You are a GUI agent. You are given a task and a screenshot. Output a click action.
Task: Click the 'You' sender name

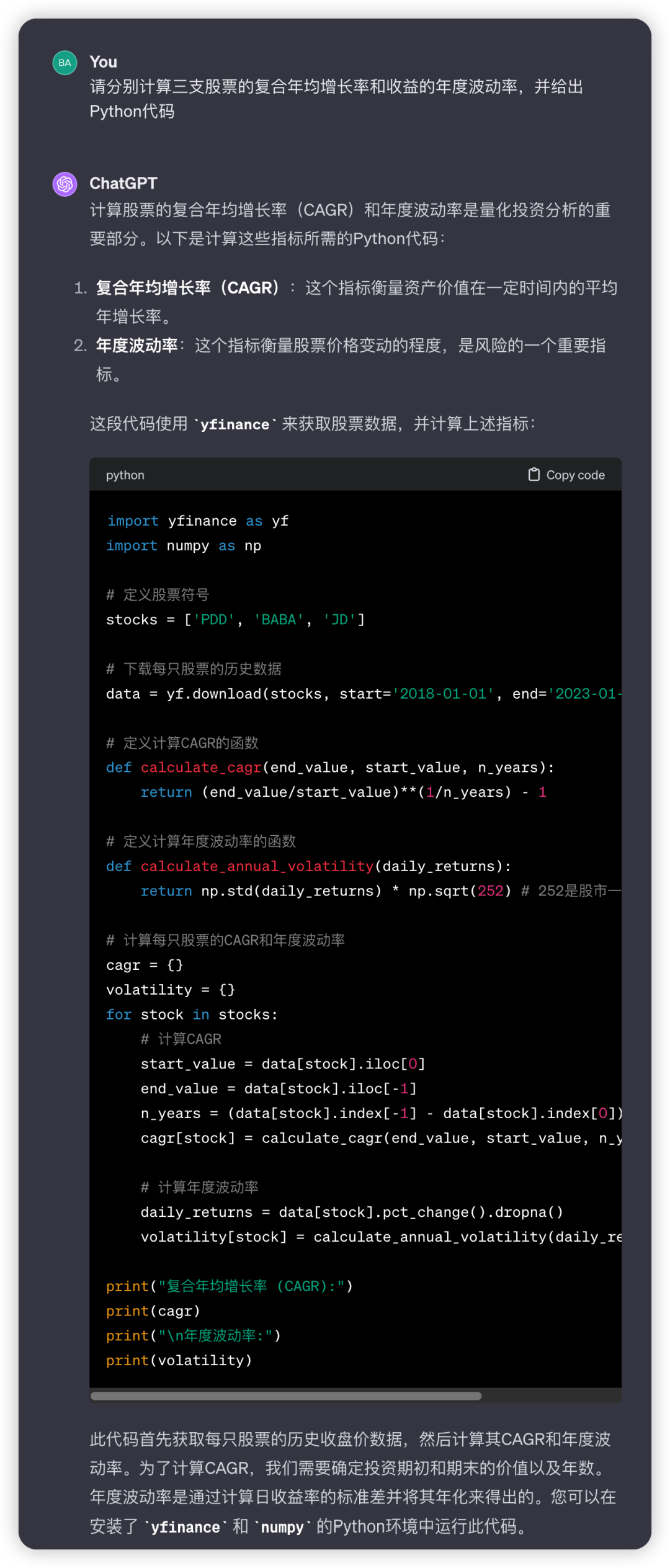point(103,62)
